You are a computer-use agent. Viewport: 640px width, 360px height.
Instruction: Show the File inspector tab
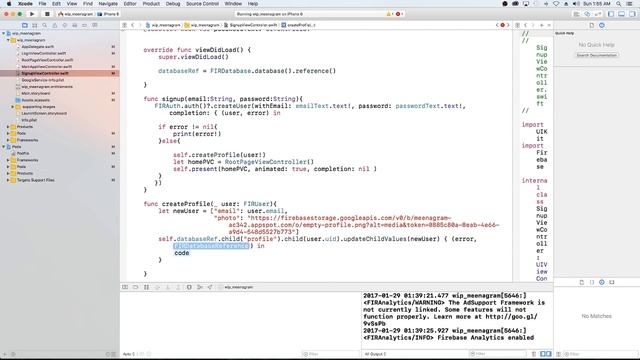591,25
